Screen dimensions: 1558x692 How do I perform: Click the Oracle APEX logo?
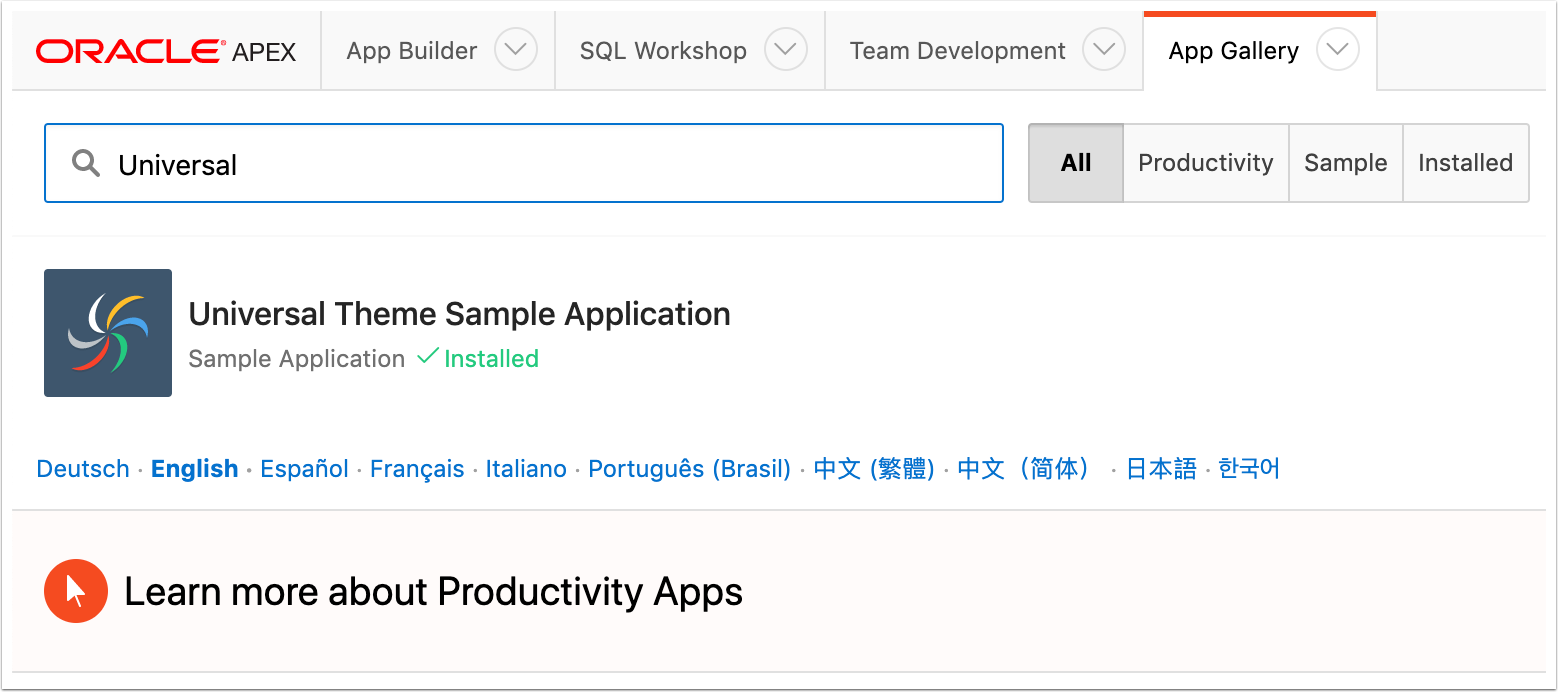pos(166,51)
